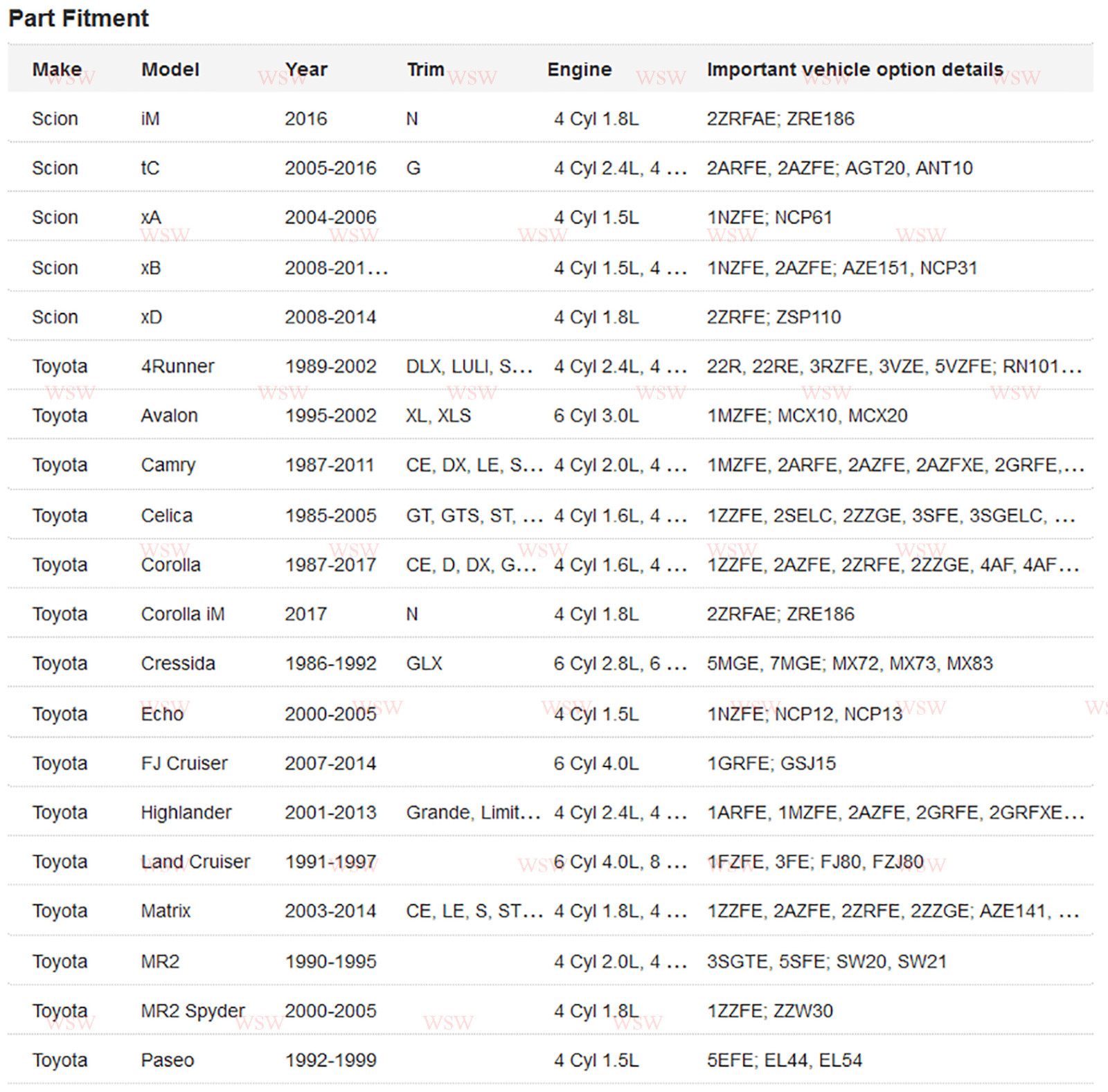Select the "xD" model cell
This screenshot has width=1108, height=1092.
[x=152, y=317]
